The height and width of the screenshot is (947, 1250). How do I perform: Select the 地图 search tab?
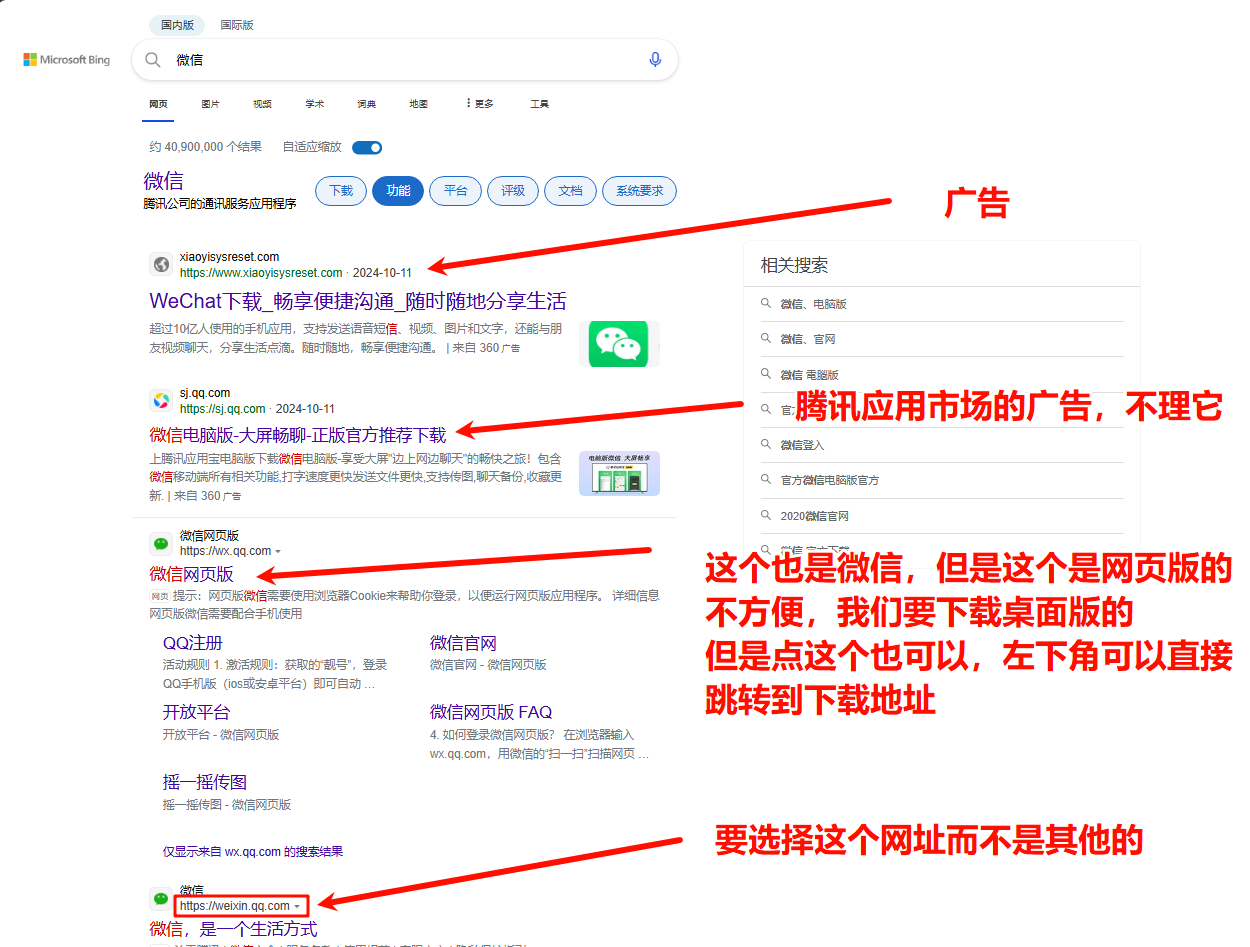point(419,104)
